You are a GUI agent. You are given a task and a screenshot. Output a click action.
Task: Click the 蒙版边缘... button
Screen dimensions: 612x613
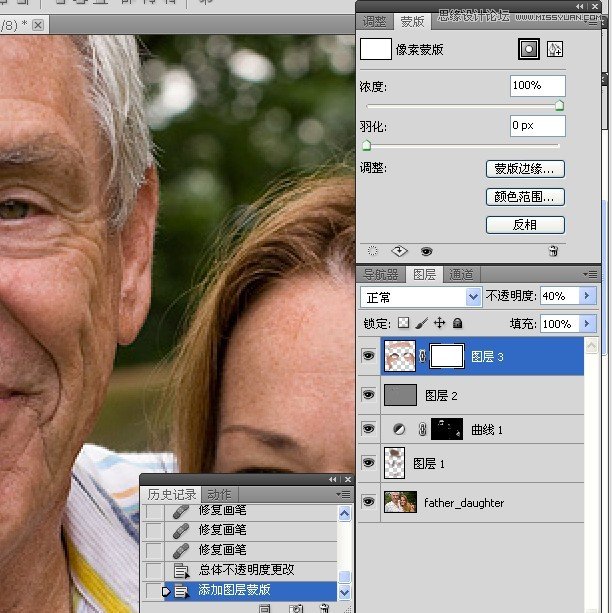tap(525, 169)
